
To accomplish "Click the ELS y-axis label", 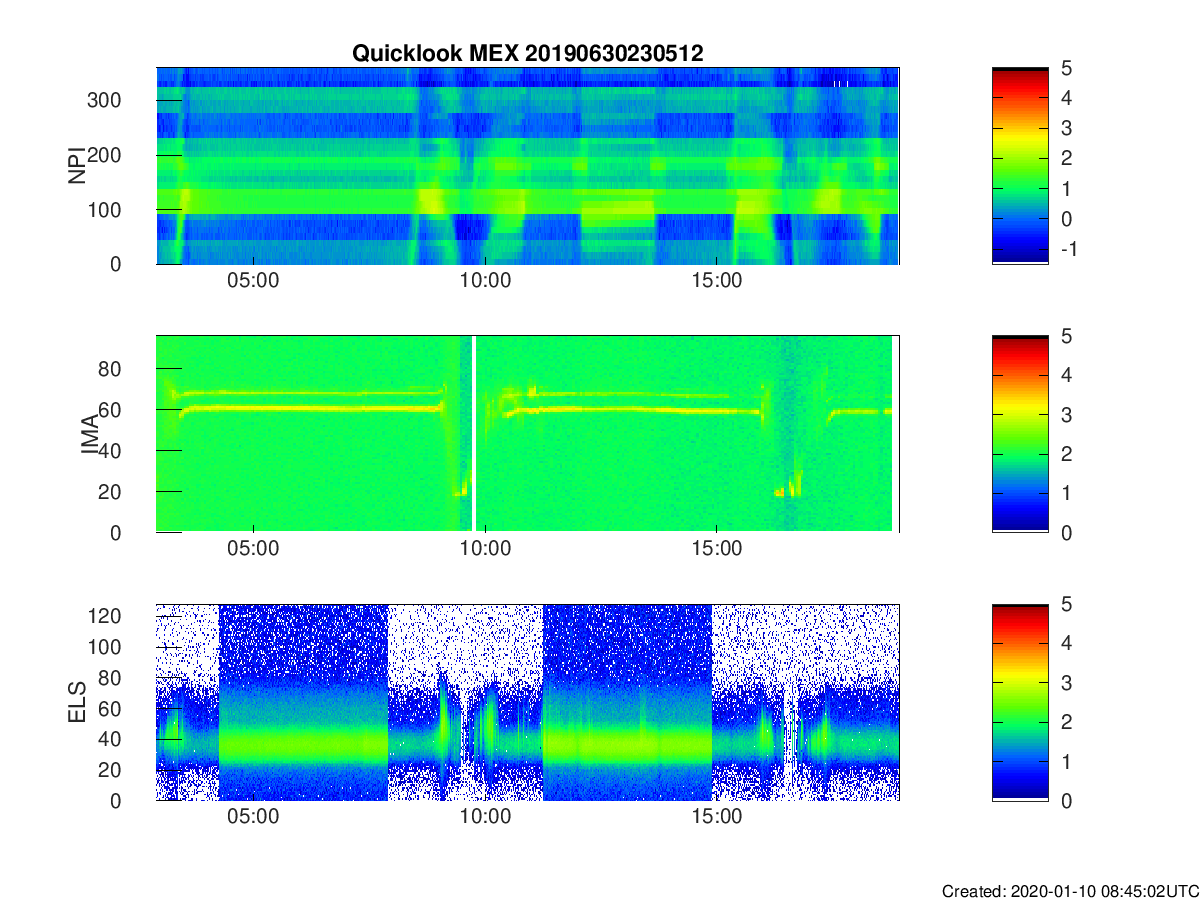I will 76,702.
